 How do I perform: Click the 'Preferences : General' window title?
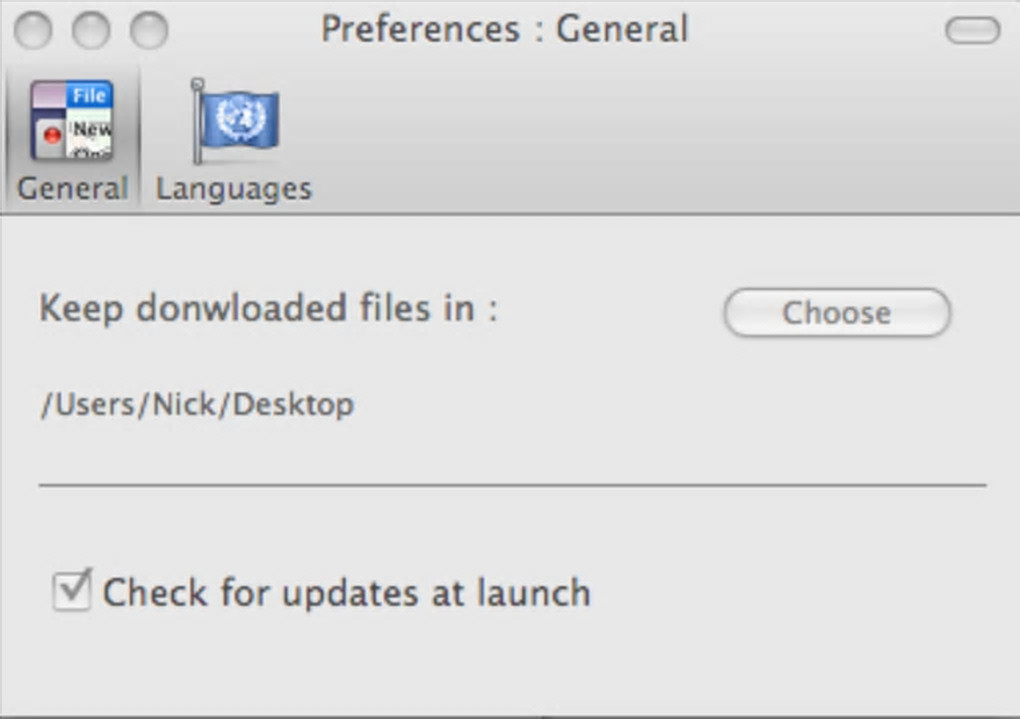coord(504,29)
